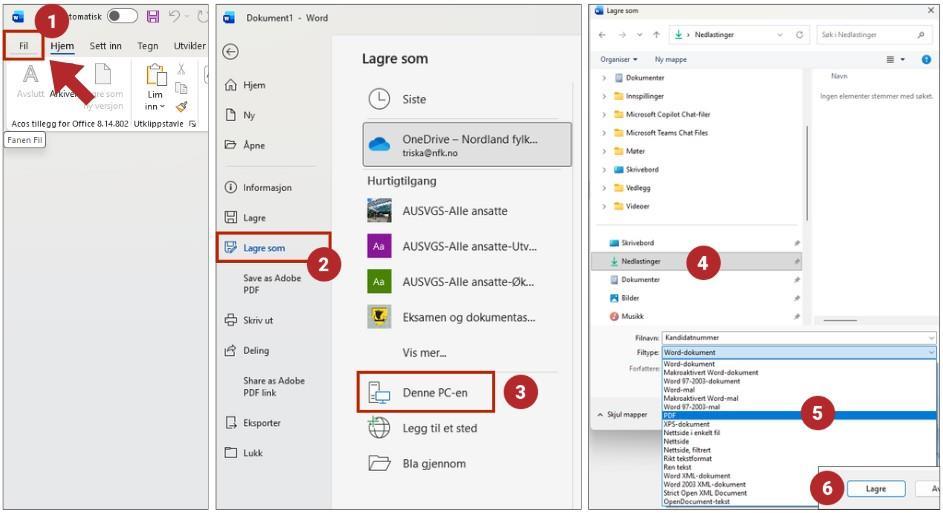Screen dimensions: 943x513
Task: Open the Organiser dropdown menu
Action: (x=619, y=59)
